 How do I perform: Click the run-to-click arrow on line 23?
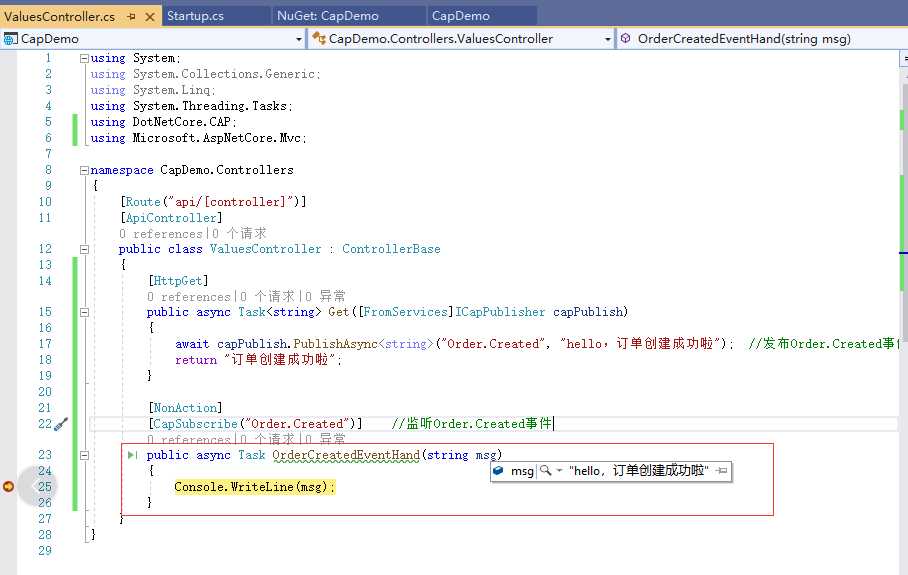pyautogui.click(x=133, y=455)
